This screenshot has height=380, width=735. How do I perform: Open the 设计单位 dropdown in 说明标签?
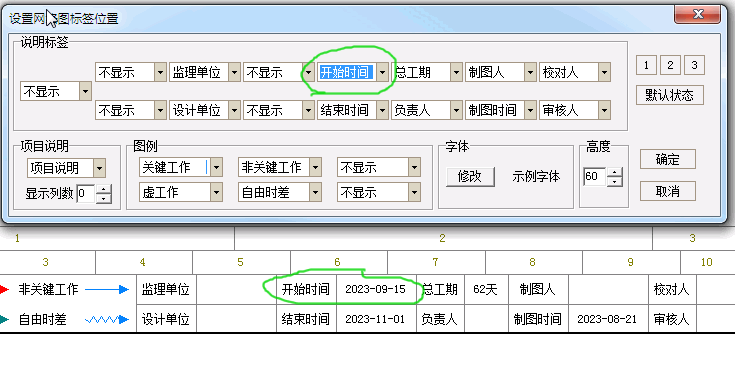tap(235, 110)
